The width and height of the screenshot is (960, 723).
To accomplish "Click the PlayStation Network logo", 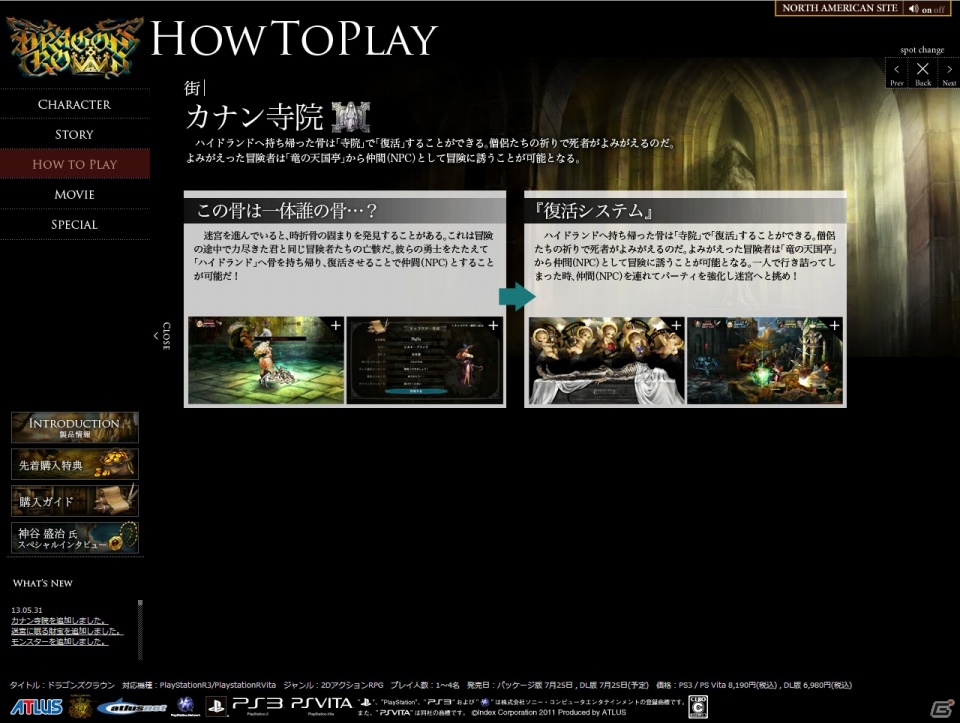I will (x=186, y=706).
